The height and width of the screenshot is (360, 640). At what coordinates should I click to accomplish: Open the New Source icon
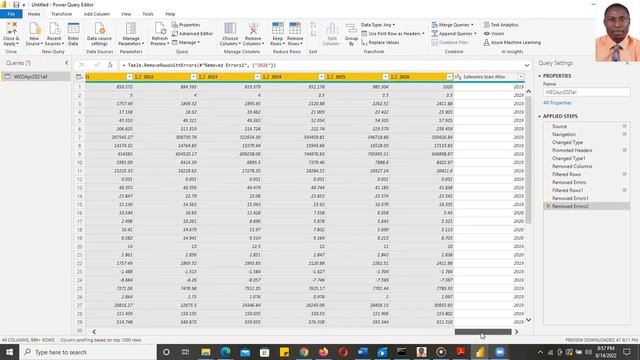[x=34, y=33]
